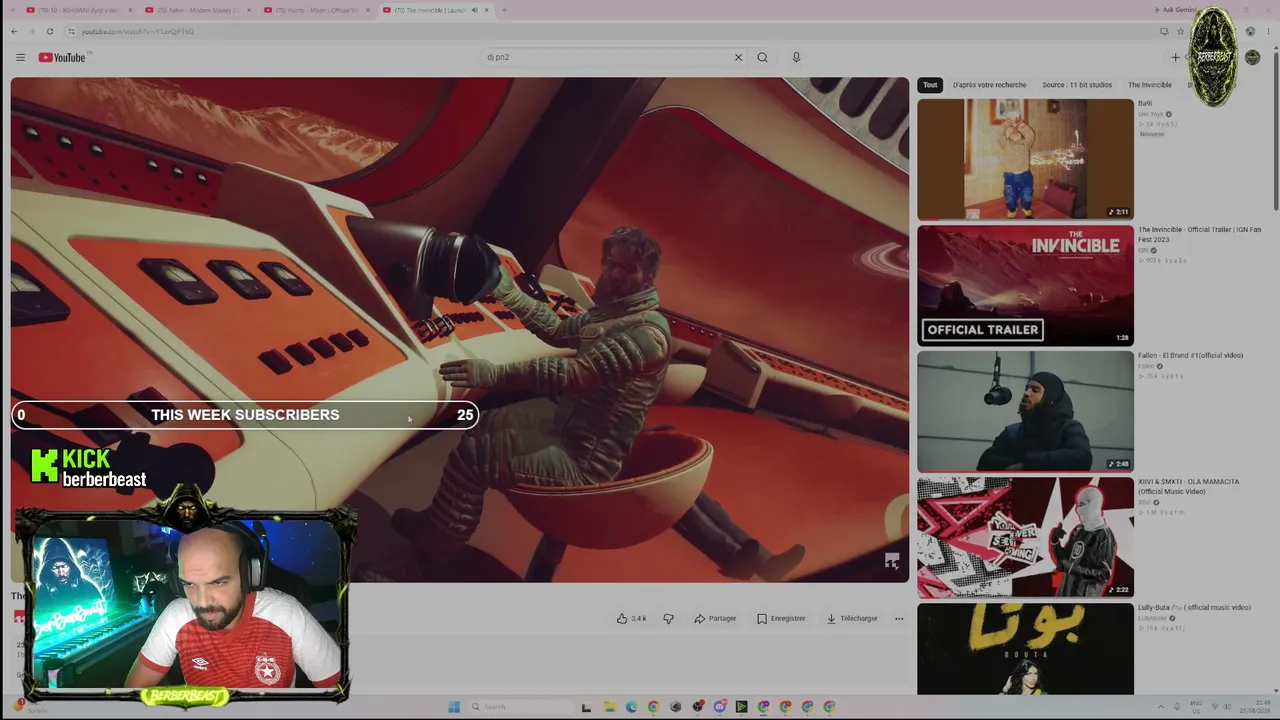1280x720 pixels.
Task: Select "D'après votre recherche" filter chip
Action: pyautogui.click(x=990, y=85)
